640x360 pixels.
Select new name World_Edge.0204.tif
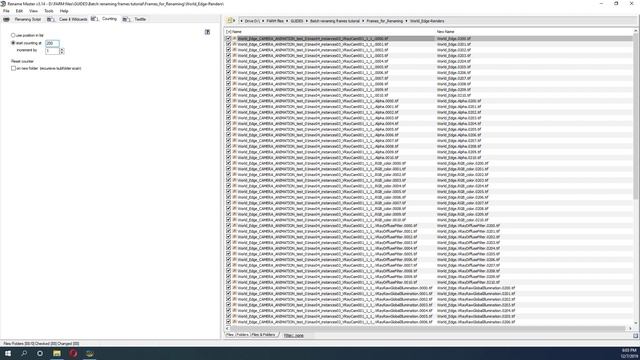(x=454, y=61)
